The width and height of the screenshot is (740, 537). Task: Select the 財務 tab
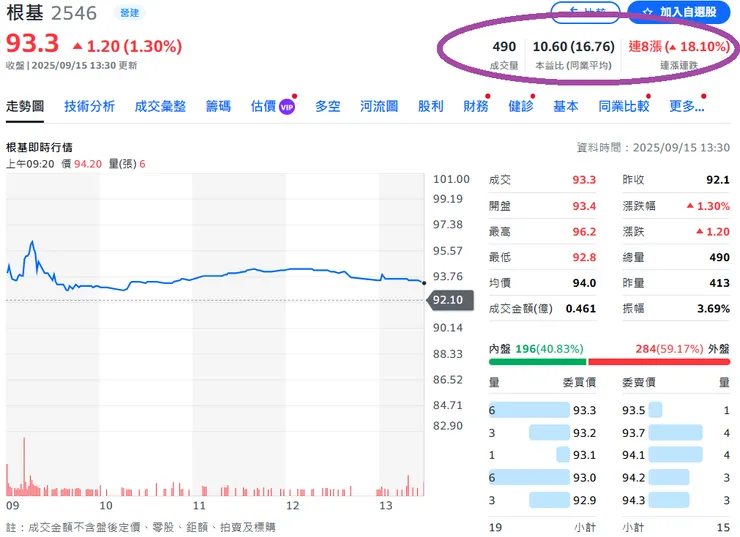click(x=476, y=106)
